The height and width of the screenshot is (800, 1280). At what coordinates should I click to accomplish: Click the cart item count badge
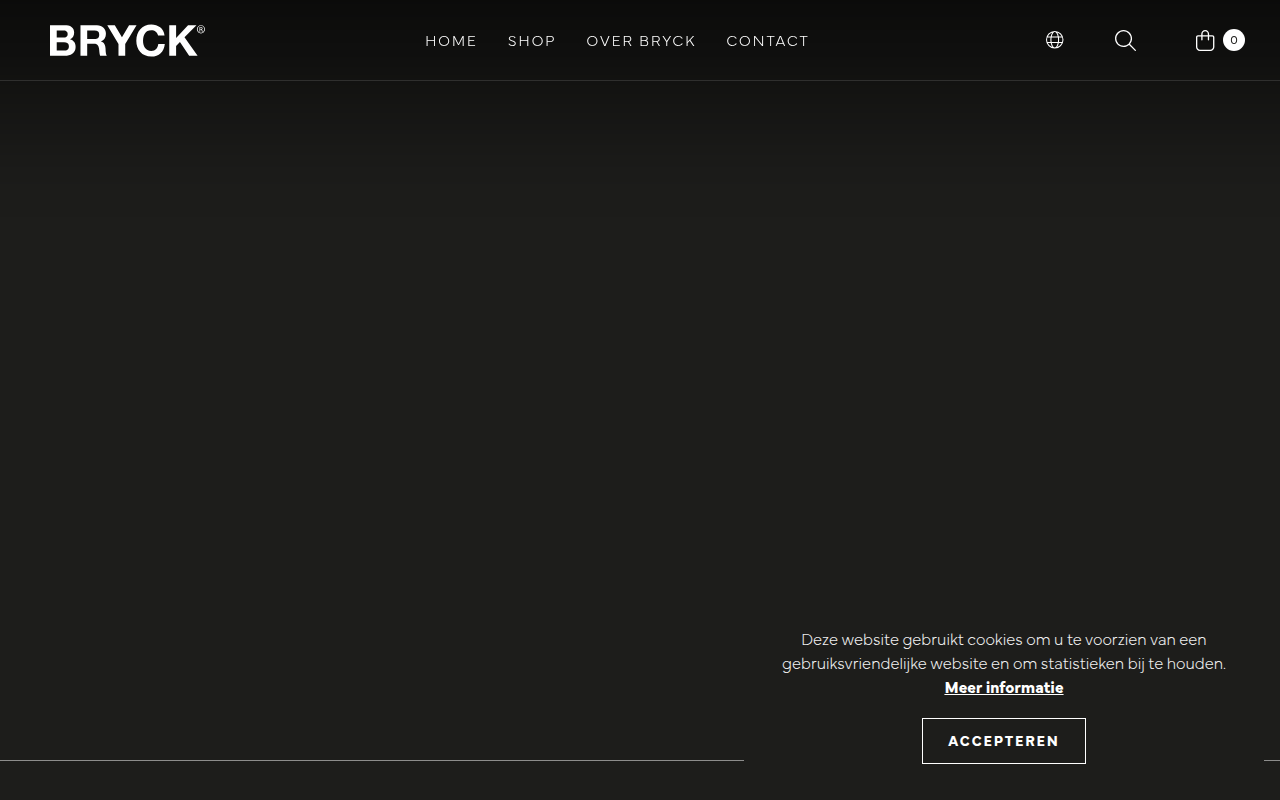pyautogui.click(x=1234, y=40)
